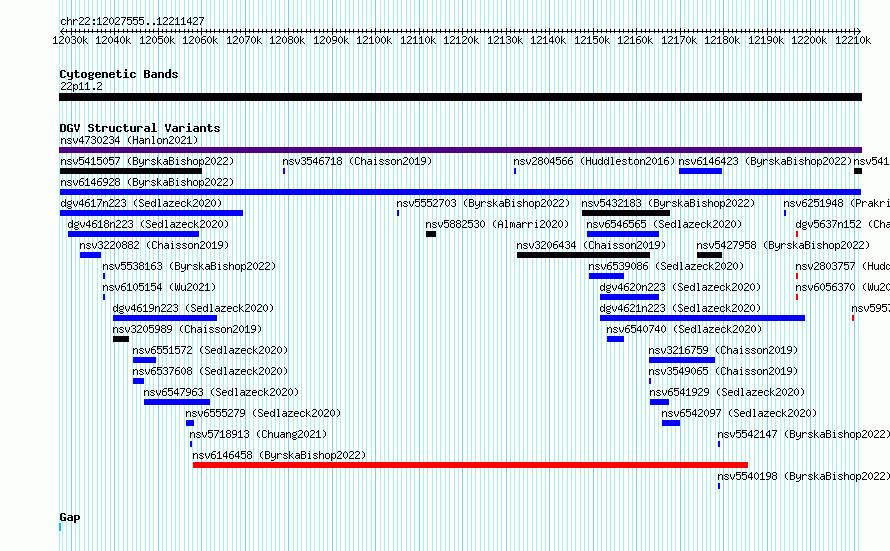This screenshot has width=890, height=551.
Task: Click the black nsv5432183 bar
Action: [625, 213]
